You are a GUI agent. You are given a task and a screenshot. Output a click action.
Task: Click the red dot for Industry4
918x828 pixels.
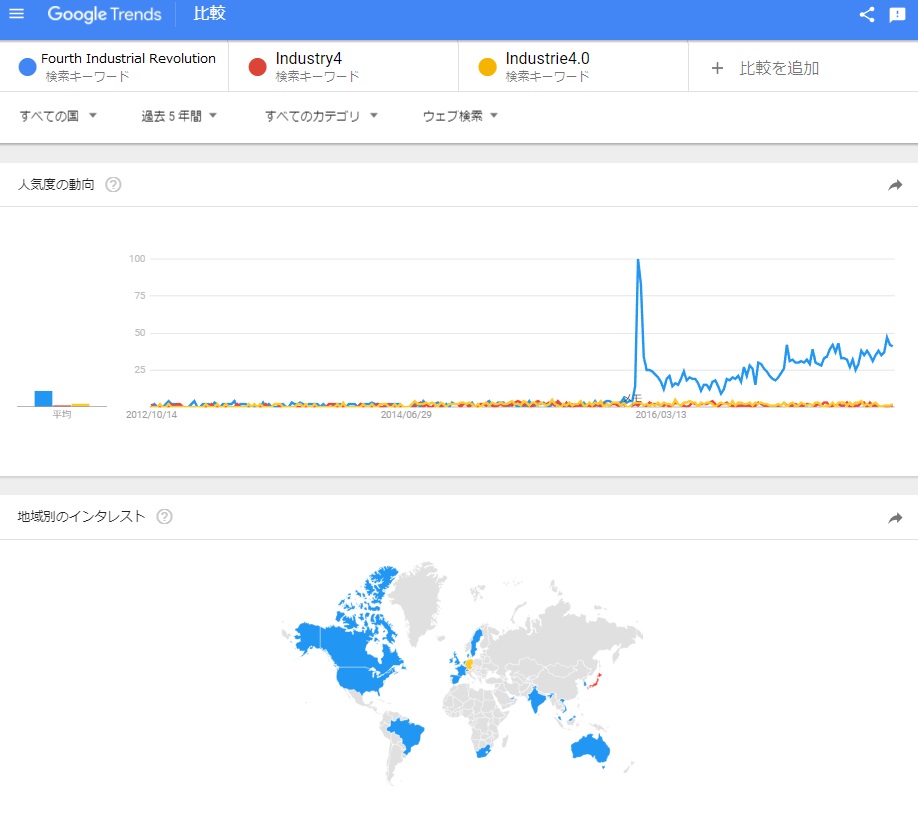point(257,67)
